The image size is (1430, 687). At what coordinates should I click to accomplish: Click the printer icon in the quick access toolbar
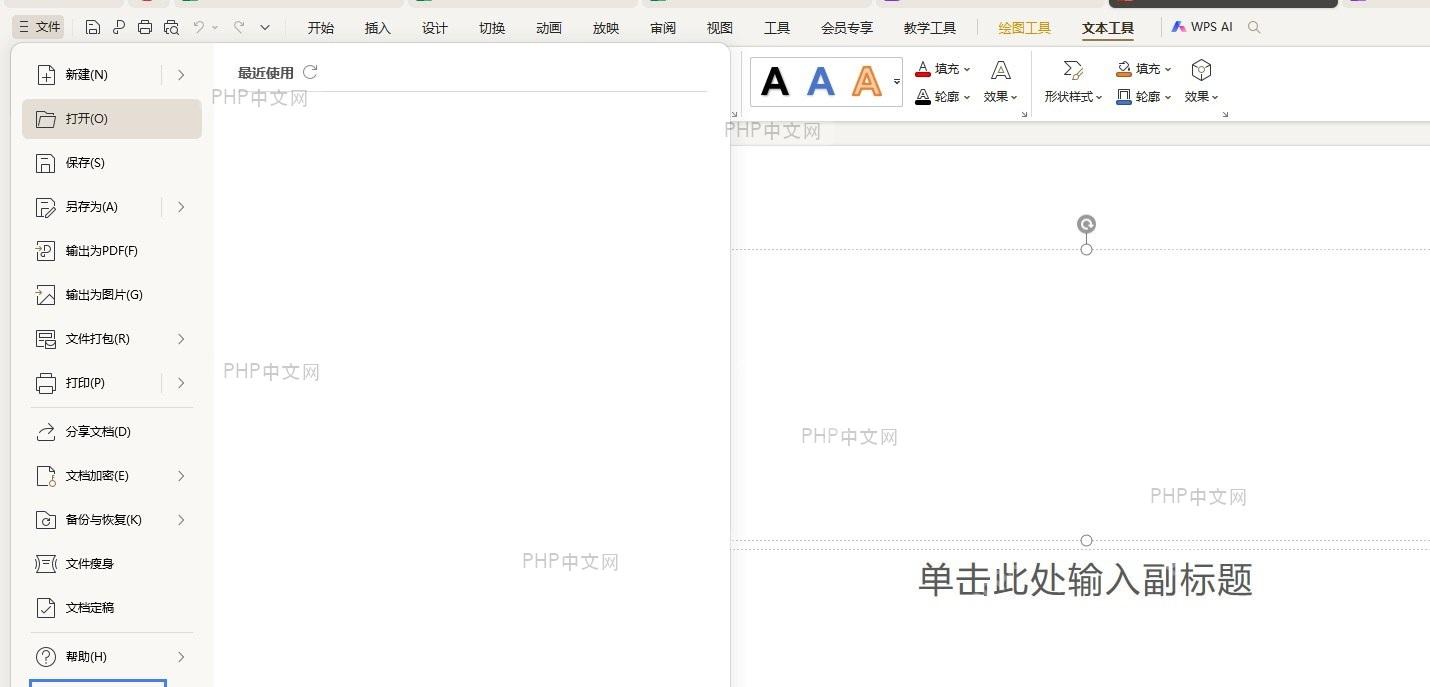tap(145, 28)
